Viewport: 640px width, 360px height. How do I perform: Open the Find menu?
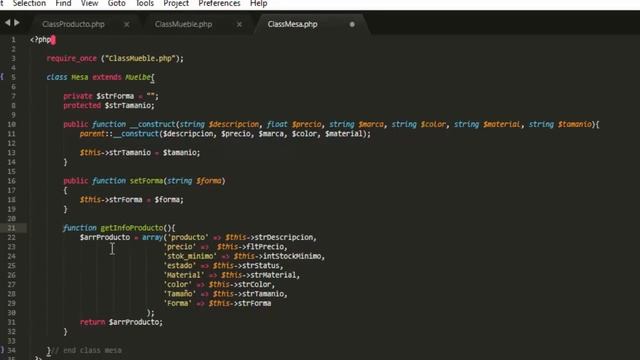[x=63, y=4]
